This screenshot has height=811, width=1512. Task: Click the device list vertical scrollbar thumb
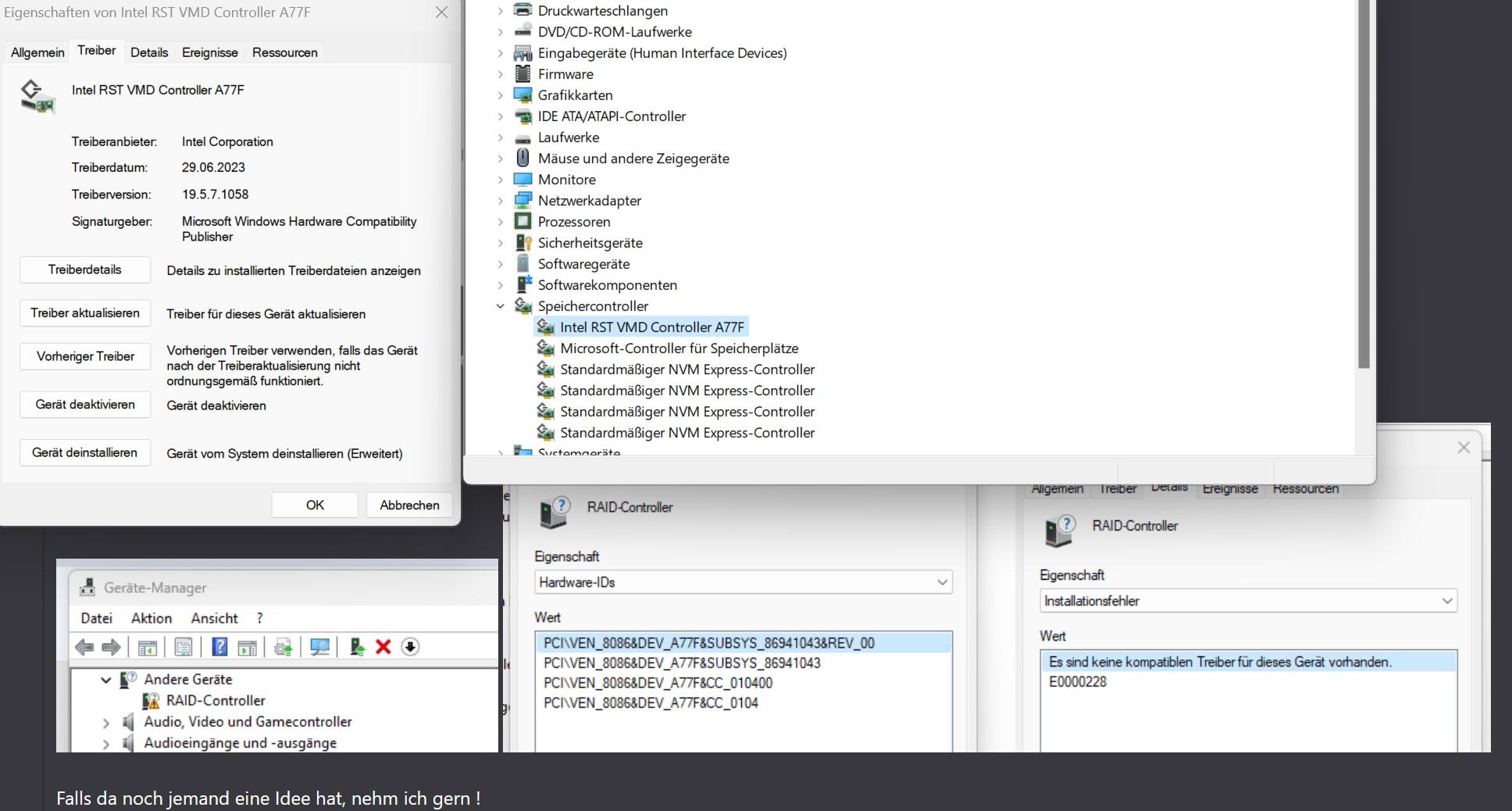[x=1364, y=184]
